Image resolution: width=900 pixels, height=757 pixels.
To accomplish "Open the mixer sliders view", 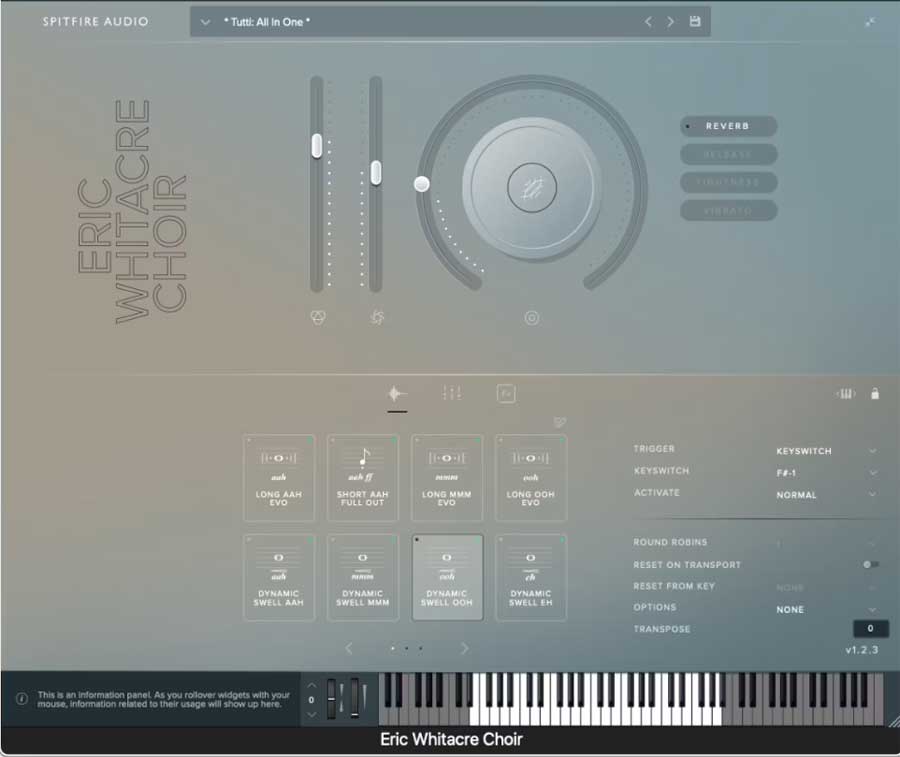I will point(452,394).
